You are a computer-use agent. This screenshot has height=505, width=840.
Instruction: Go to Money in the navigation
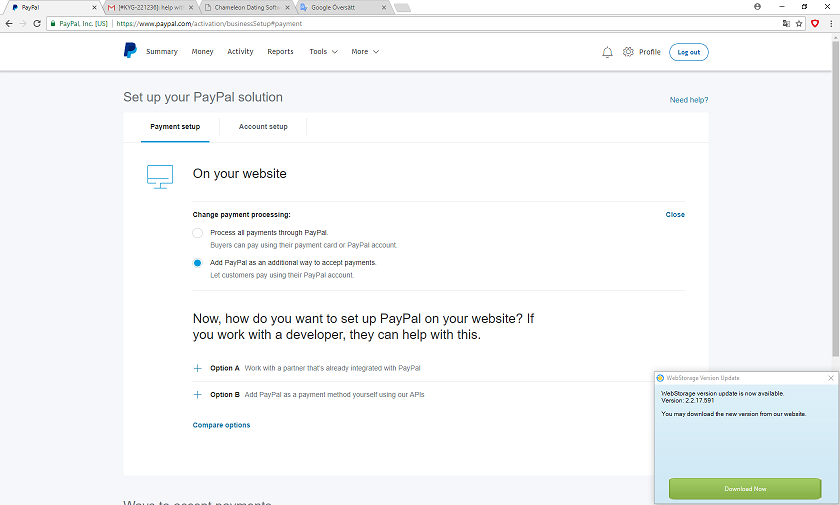(202, 51)
